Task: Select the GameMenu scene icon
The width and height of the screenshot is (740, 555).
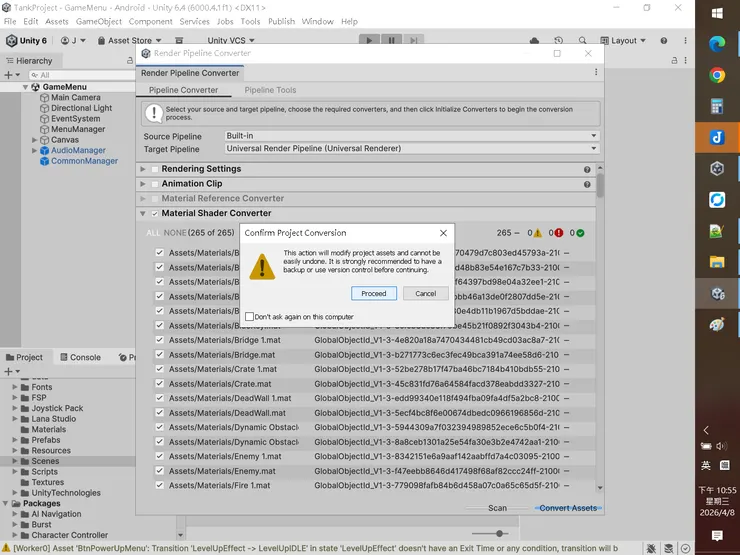Action: [35, 87]
